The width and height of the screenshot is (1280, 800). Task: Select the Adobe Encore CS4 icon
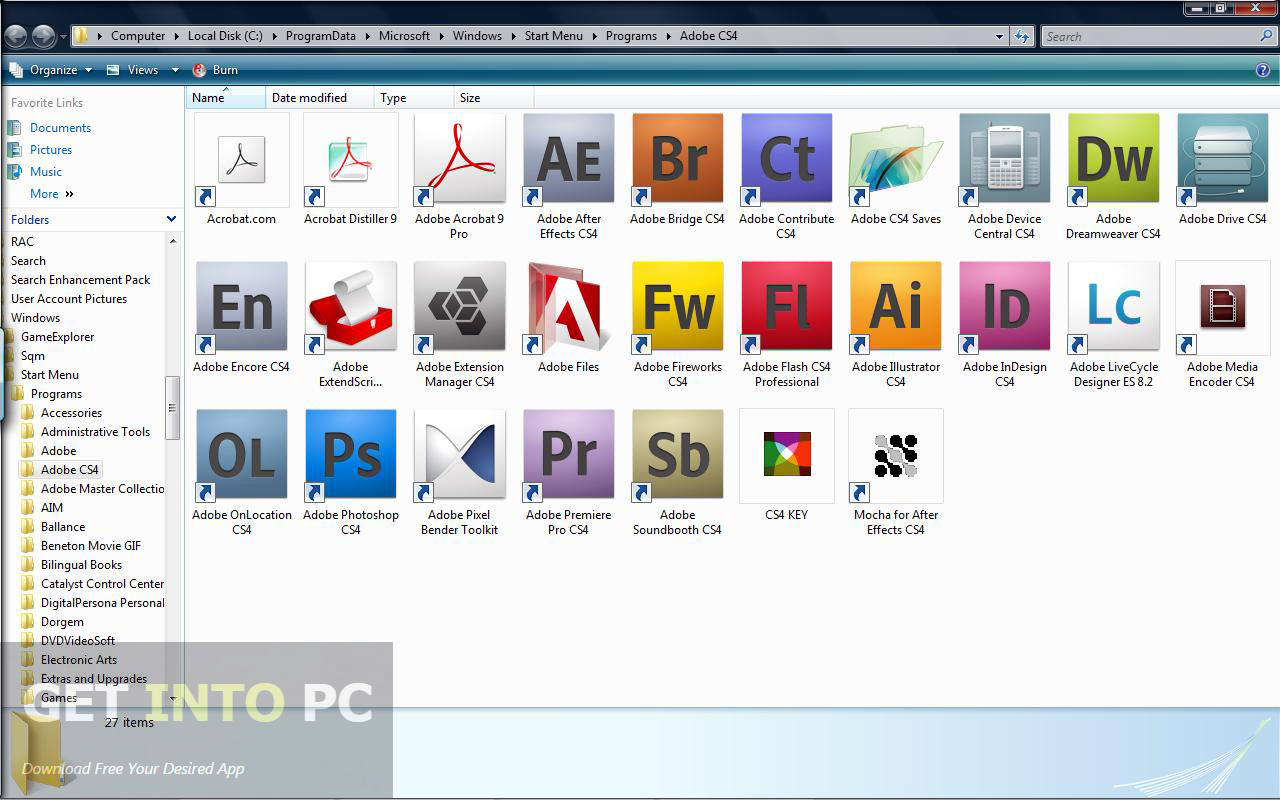pos(241,308)
